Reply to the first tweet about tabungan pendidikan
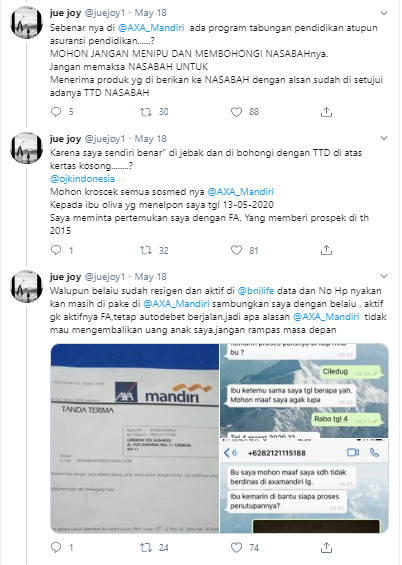The height and width of the screenshot is (565, 402). (x=56, y=112)
